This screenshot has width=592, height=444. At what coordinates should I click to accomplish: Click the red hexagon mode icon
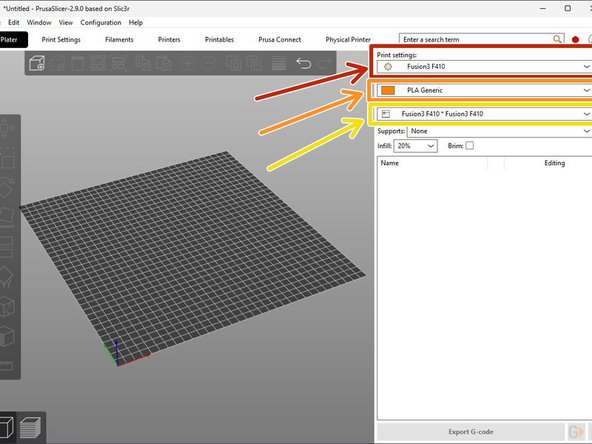point(575,39)
